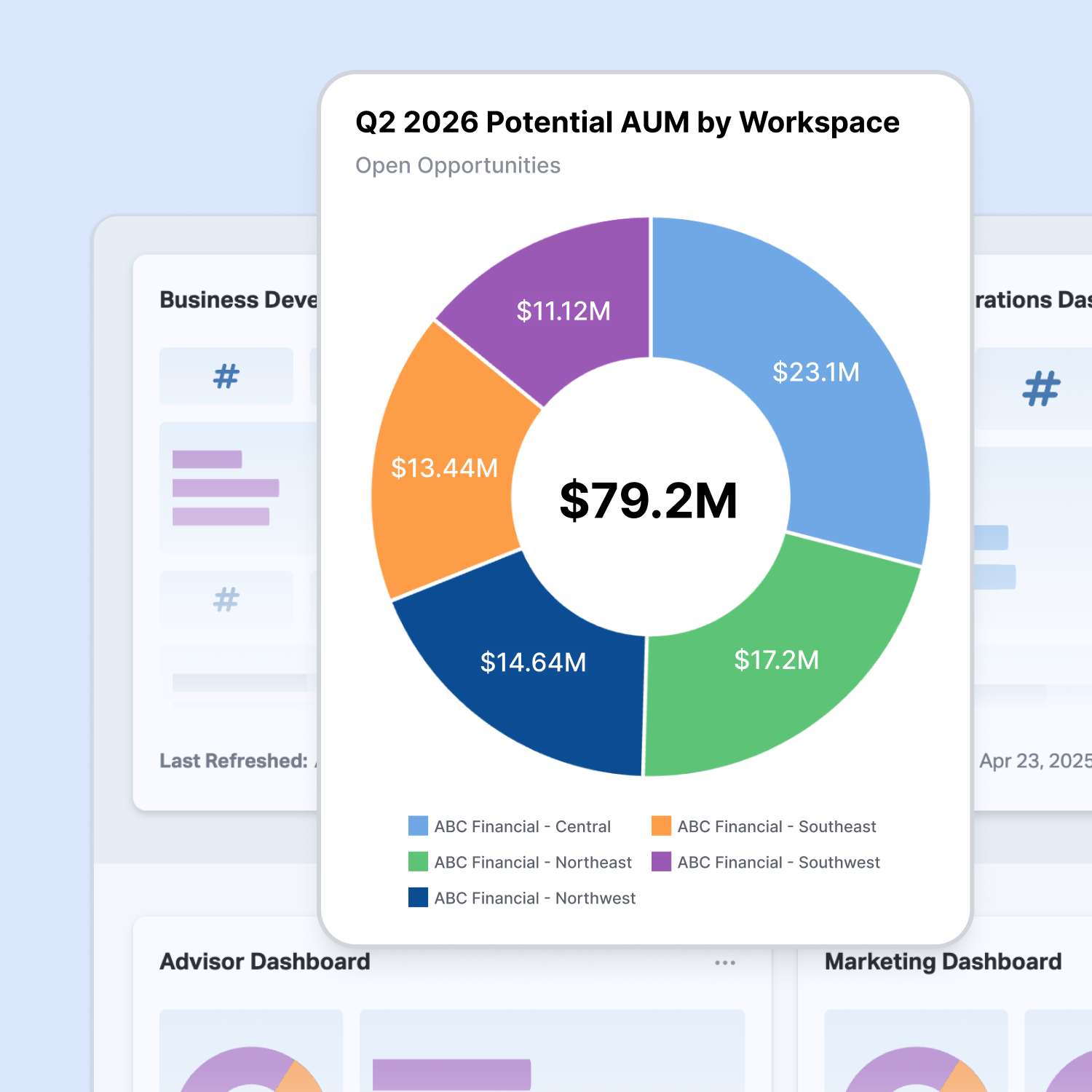Toggle ABC Financial - Central legend label
This screenshot has width=1092, height=1092.
pos(522,826)
